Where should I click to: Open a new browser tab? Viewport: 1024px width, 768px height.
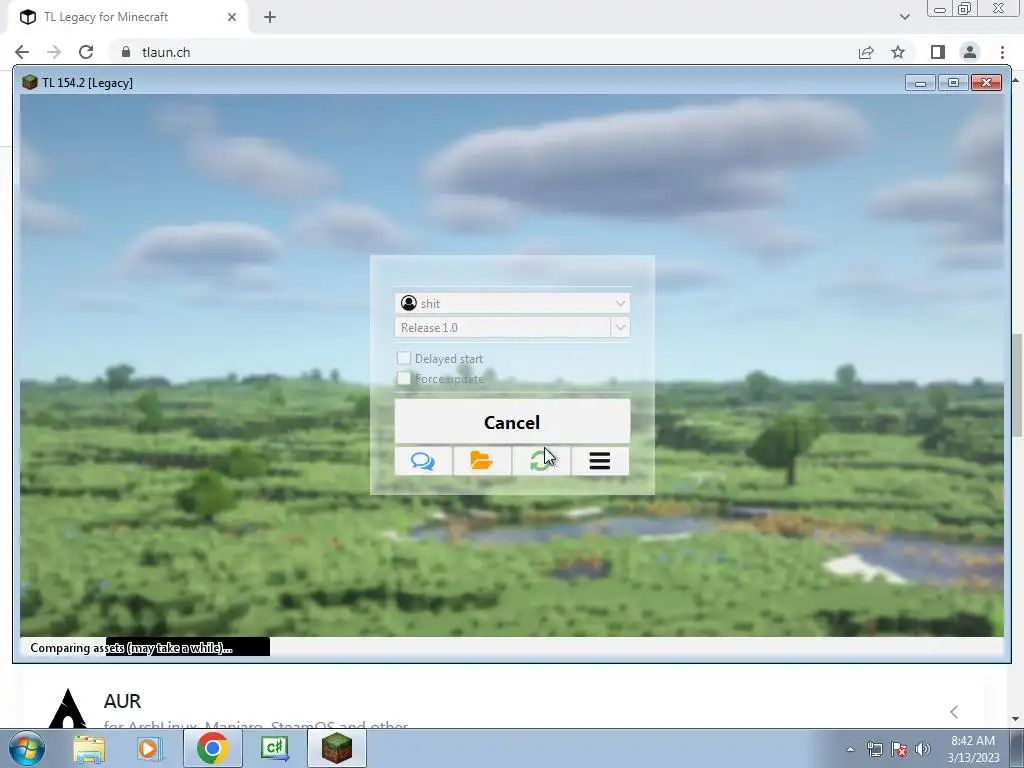point(270,17)
